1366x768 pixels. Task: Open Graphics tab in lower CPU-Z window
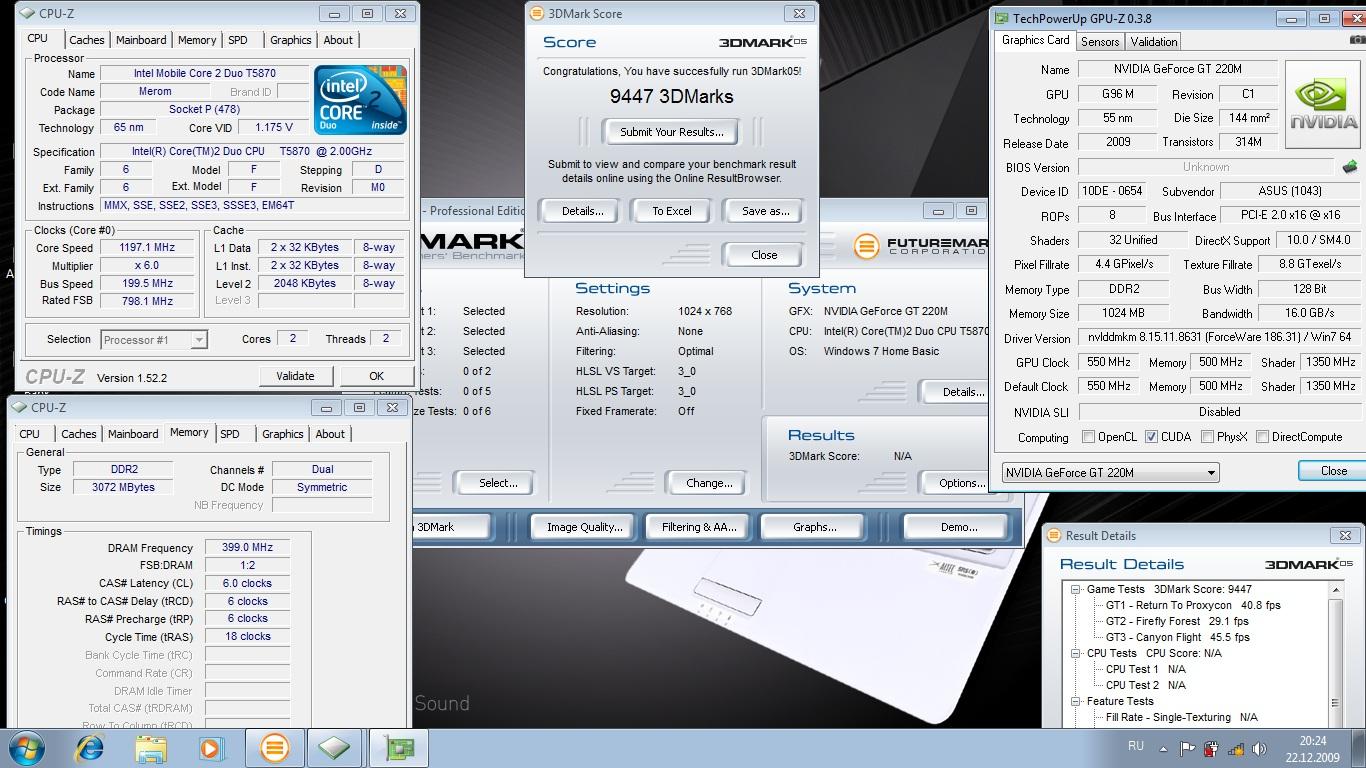283,434
